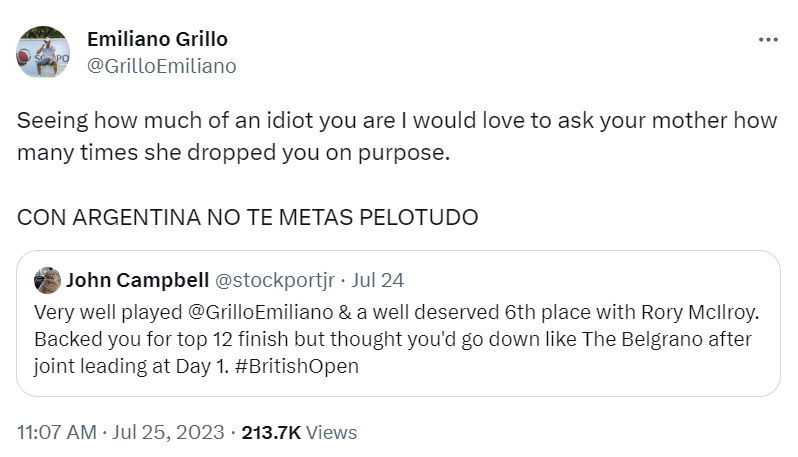
Task: Open the tweet's more options menu
Action: (x=767, y=40)
